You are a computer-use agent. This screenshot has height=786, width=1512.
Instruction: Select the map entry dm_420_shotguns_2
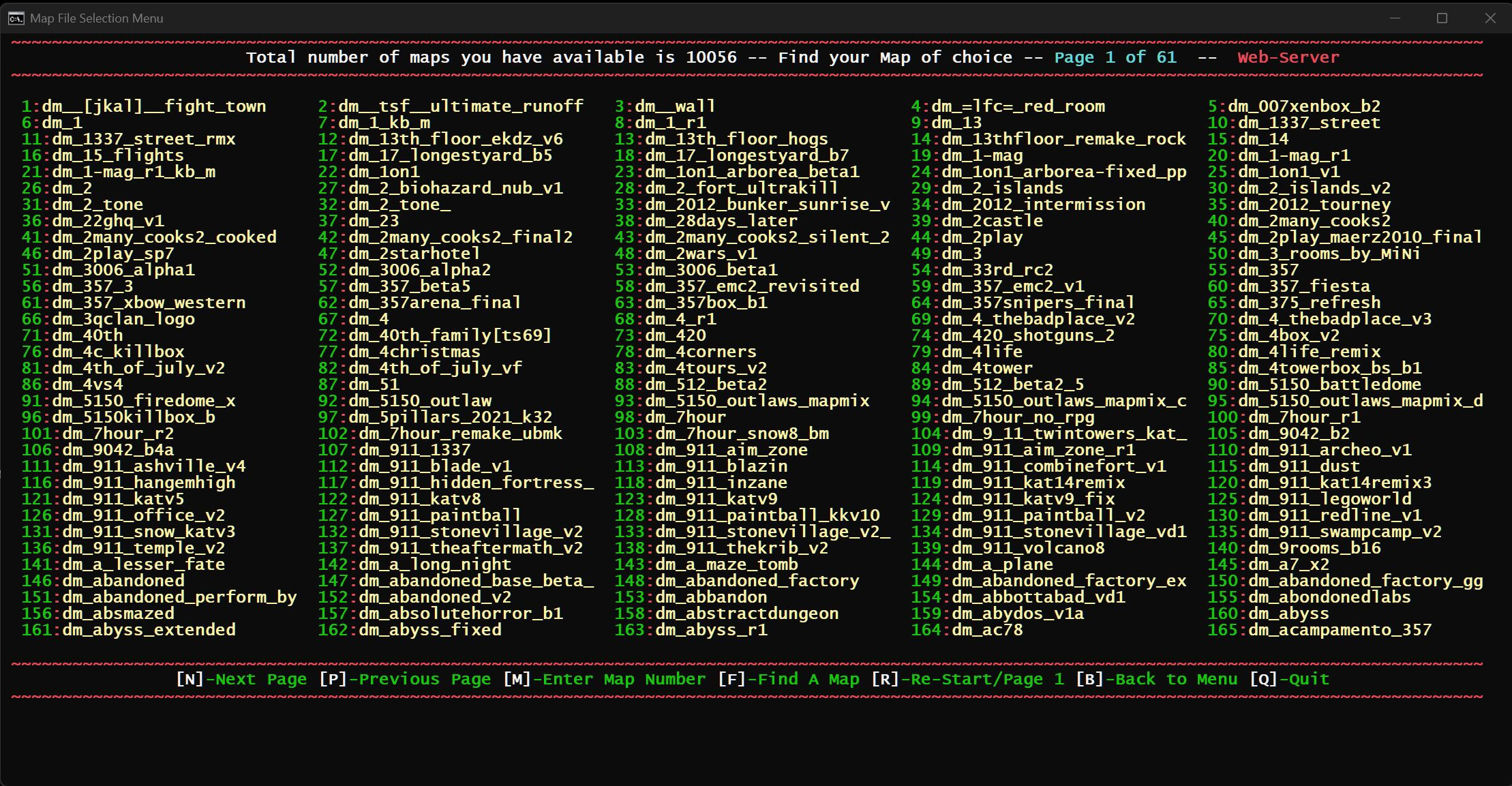click(1028, 335)
